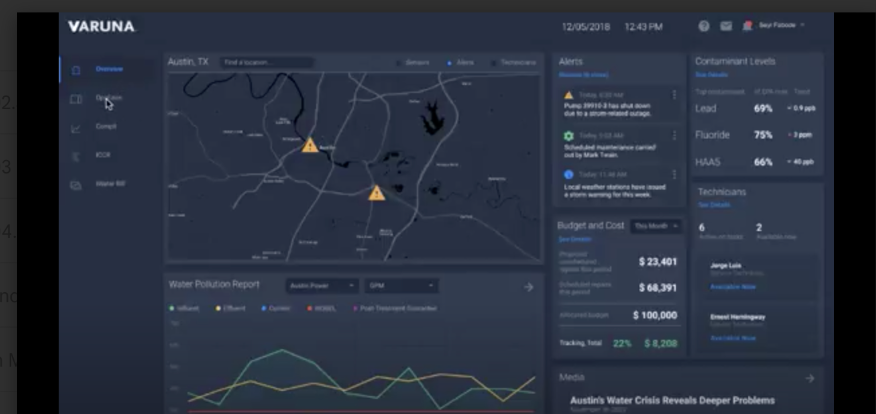The width and height of the screenshot is (876, 414).
Task: Click the 12/05/2018 date in header
Action: pyautogui.click(x=585, y=27)
